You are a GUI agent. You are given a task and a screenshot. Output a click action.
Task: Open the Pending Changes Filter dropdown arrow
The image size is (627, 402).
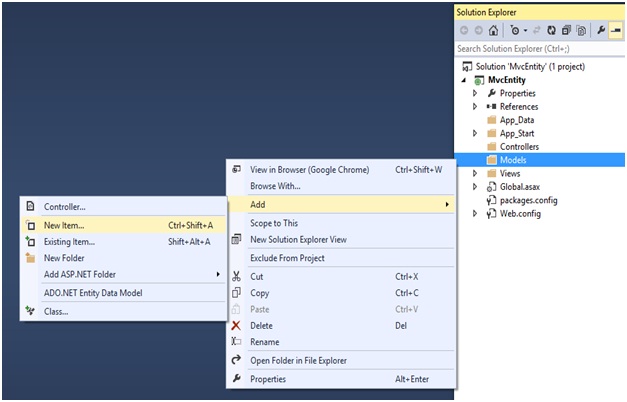(x=526, y=30)
